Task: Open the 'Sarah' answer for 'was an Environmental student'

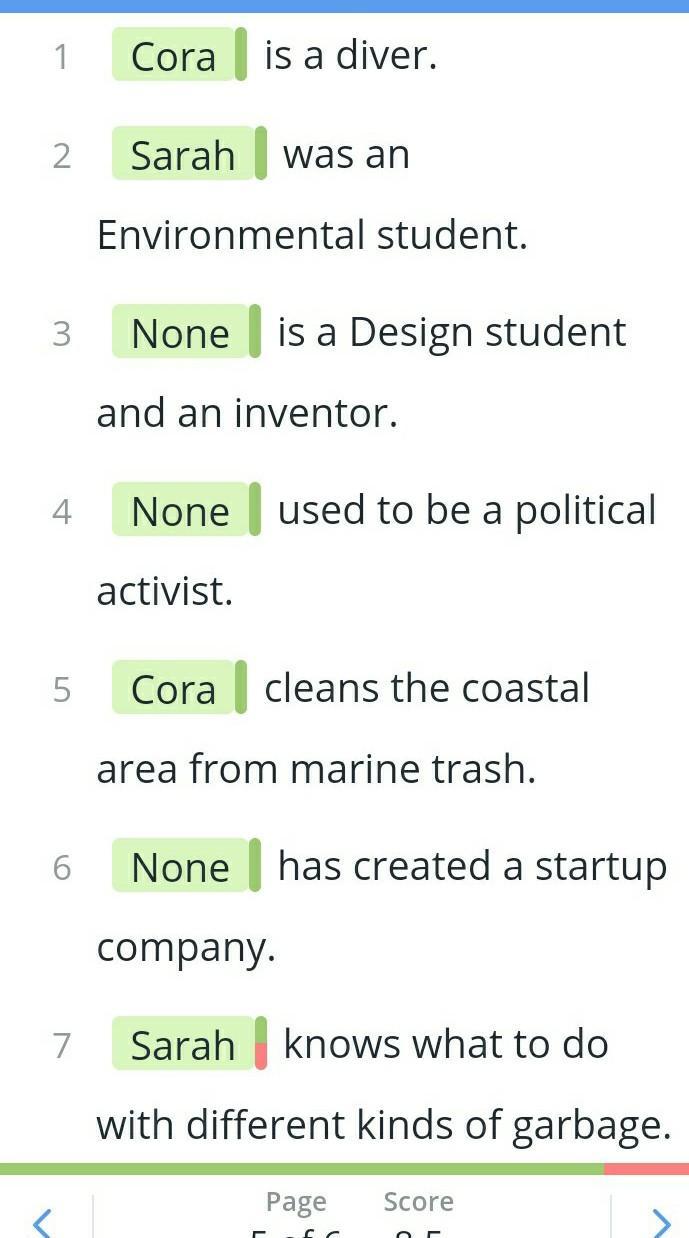Action: [x=183, y=154]
